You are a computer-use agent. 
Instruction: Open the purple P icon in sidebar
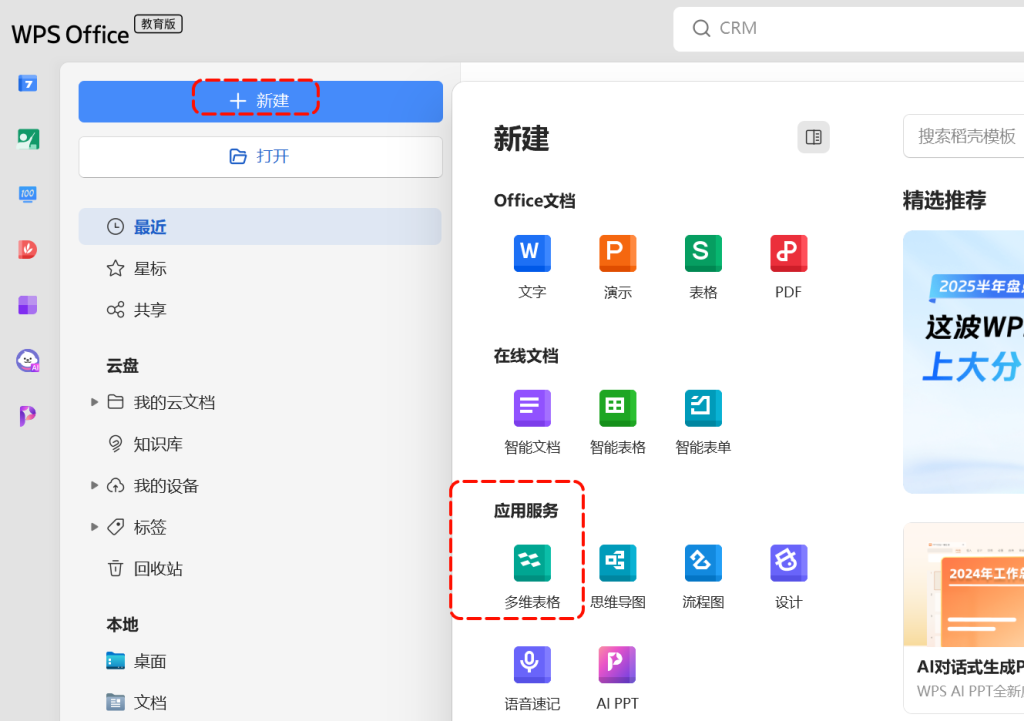(27, 416)
